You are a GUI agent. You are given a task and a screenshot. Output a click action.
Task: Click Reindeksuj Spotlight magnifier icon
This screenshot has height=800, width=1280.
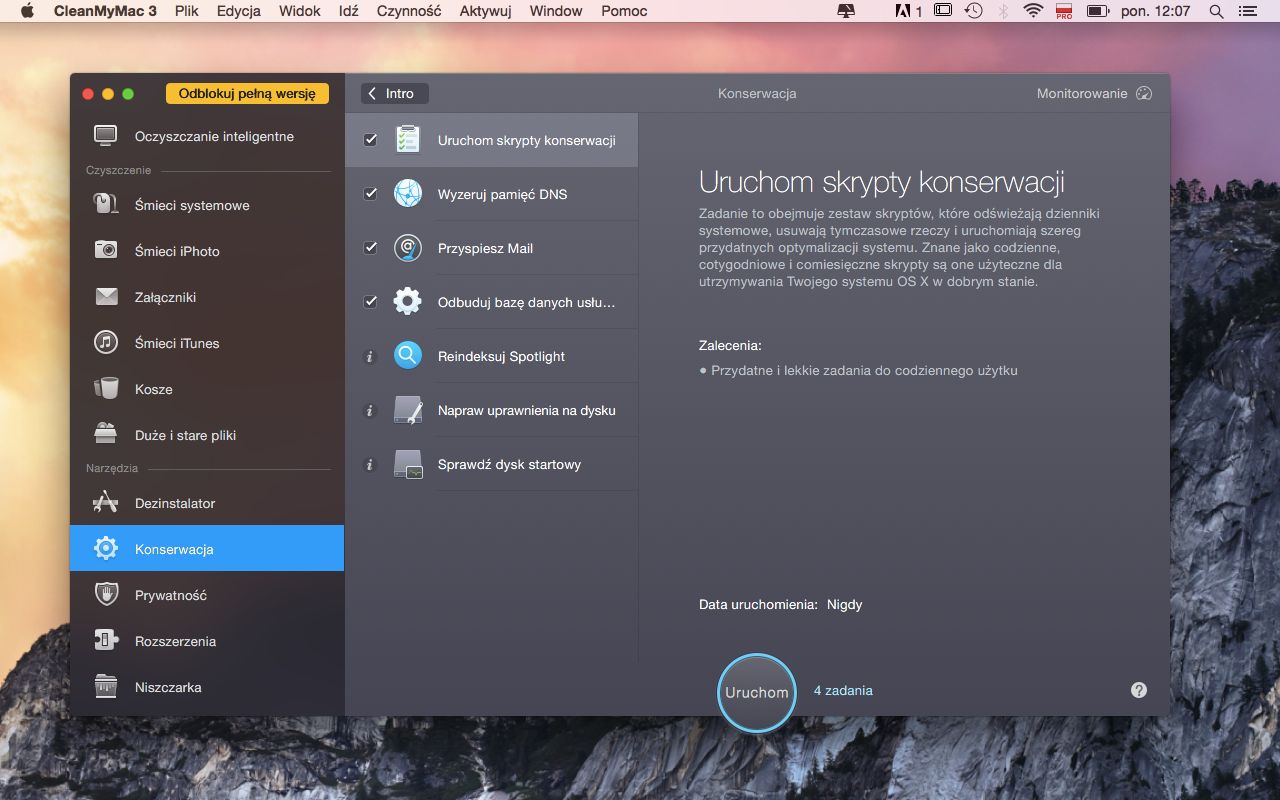tap(408, 356)
